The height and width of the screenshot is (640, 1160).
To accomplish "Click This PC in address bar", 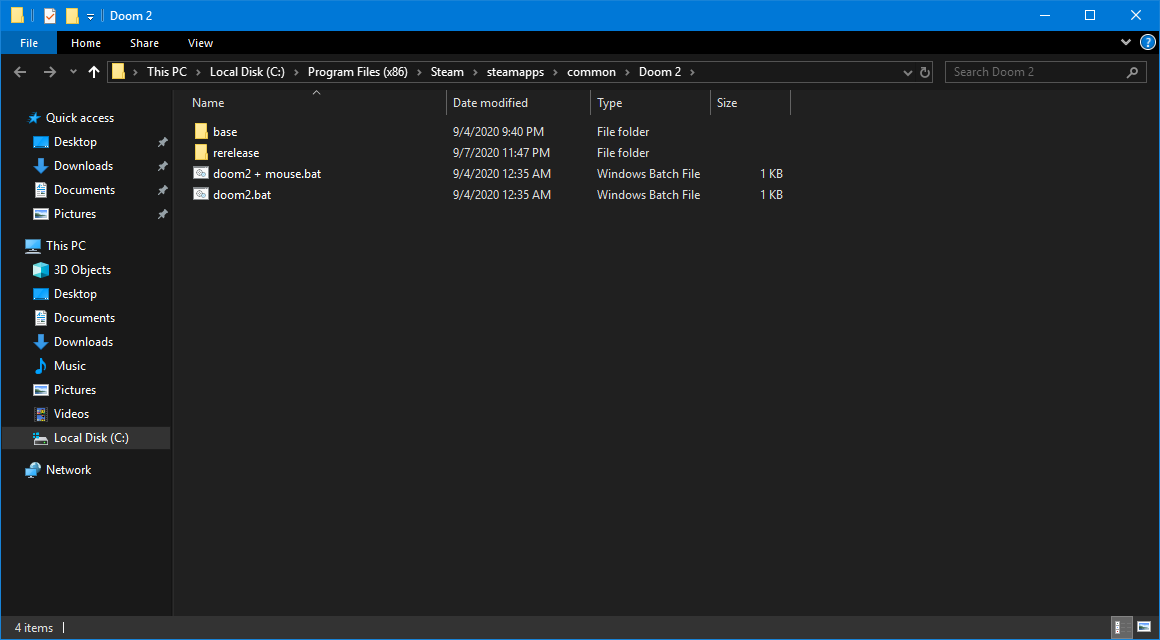I will pos(167,72).
